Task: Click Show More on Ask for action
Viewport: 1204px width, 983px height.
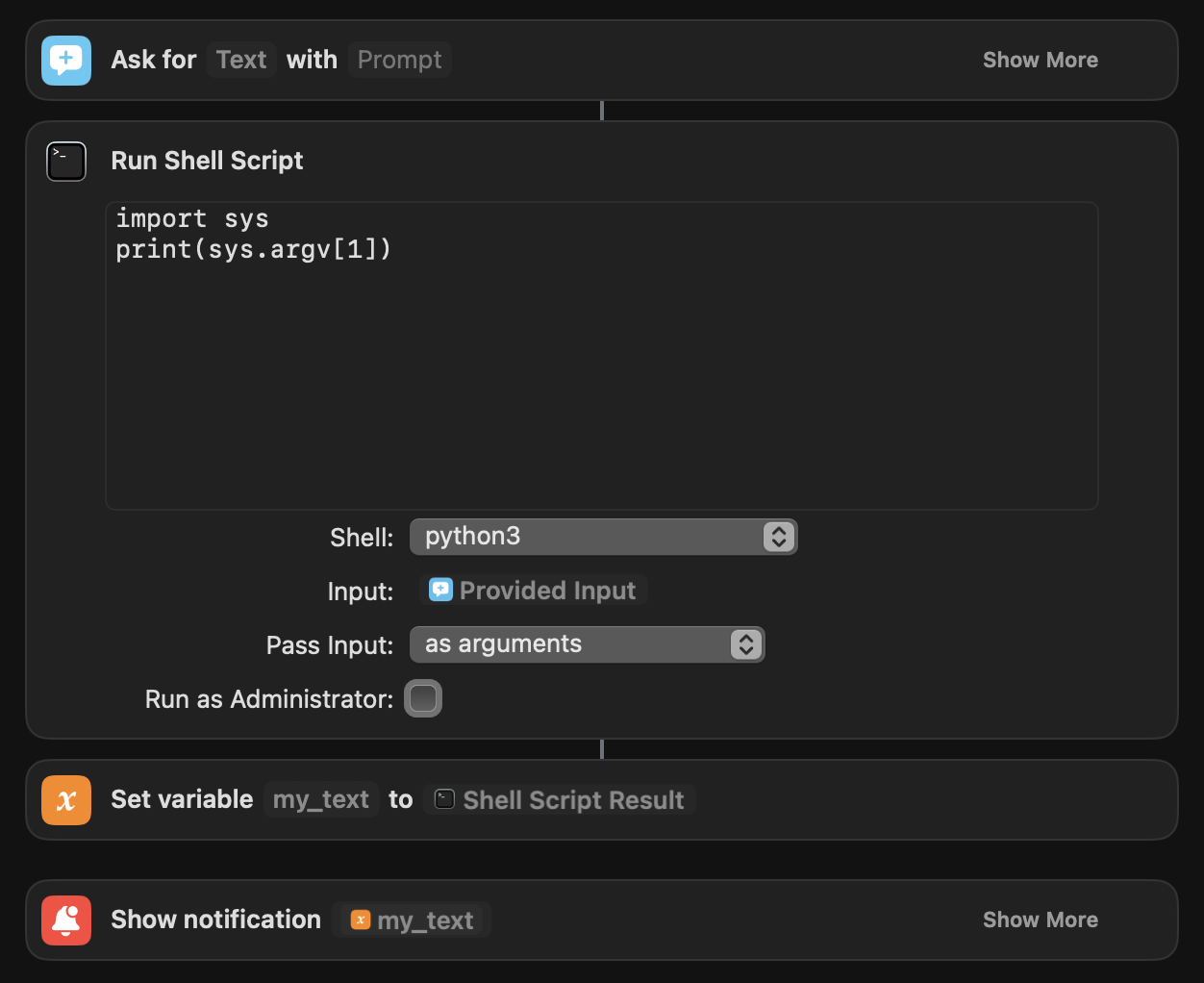Action: pos(1041,60)
